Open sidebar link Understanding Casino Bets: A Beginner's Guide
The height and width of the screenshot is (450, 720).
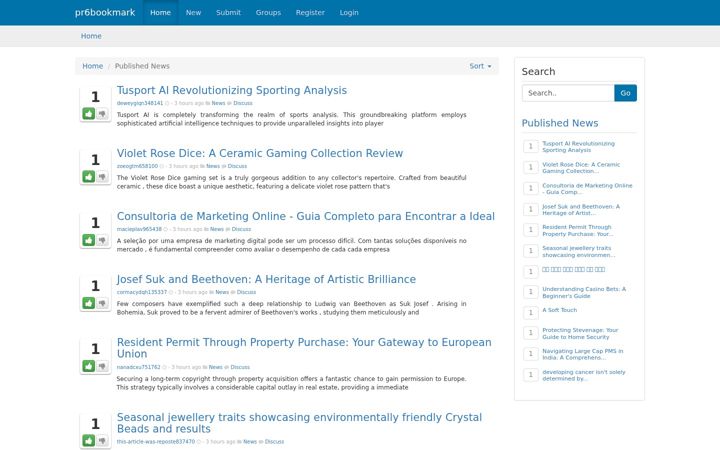584,292
